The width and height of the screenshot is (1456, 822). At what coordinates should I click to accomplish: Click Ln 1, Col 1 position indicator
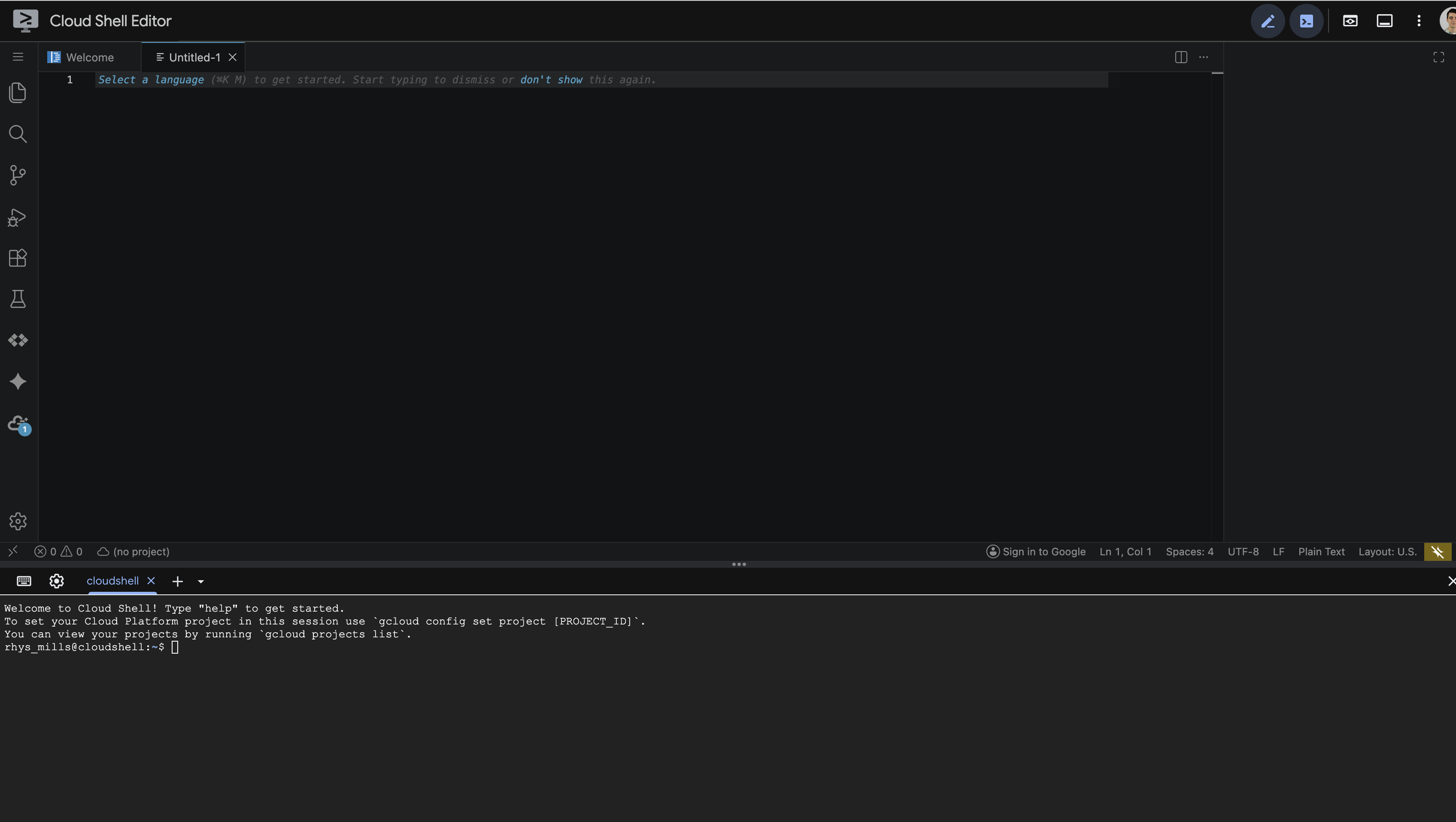point(1125,552)
